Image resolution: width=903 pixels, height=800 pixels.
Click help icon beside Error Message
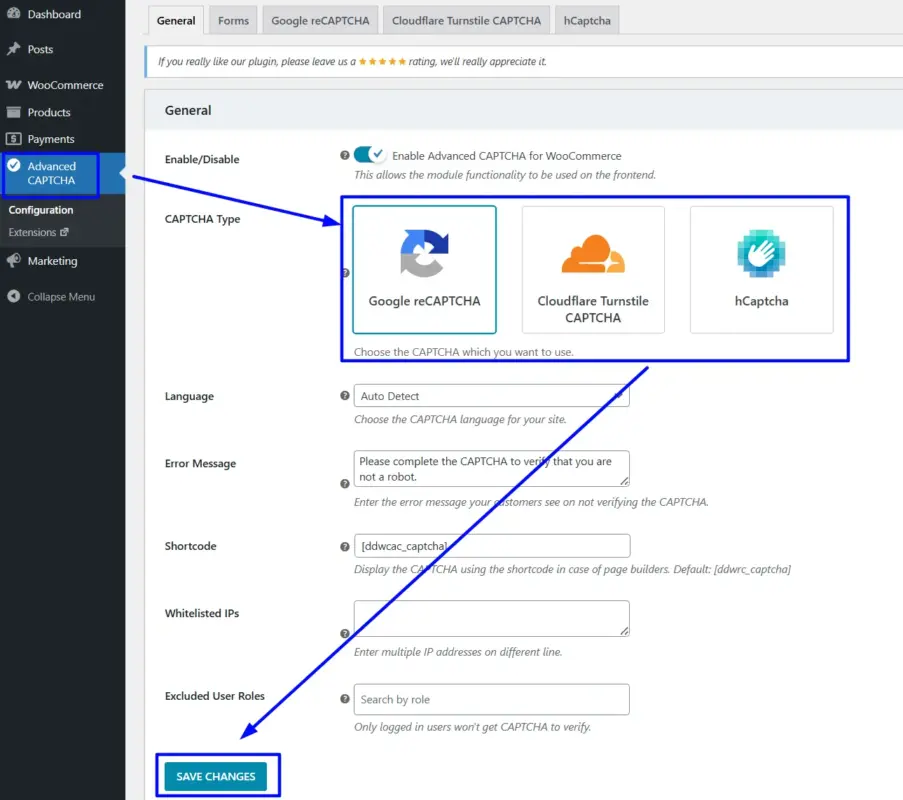coord(344,484)
